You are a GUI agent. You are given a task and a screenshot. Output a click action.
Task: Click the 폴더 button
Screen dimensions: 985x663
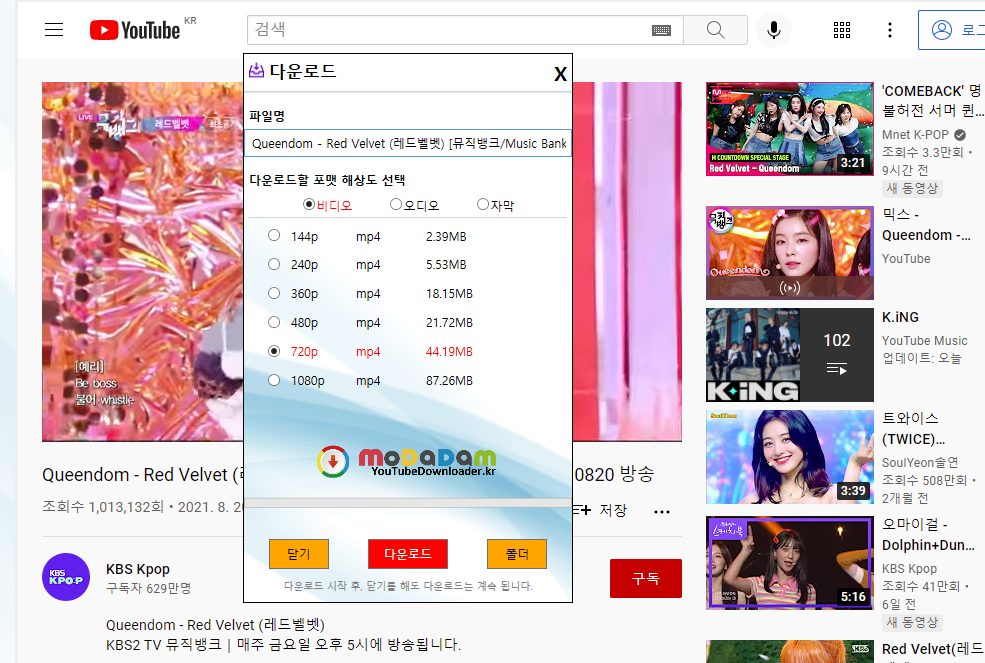517,554
